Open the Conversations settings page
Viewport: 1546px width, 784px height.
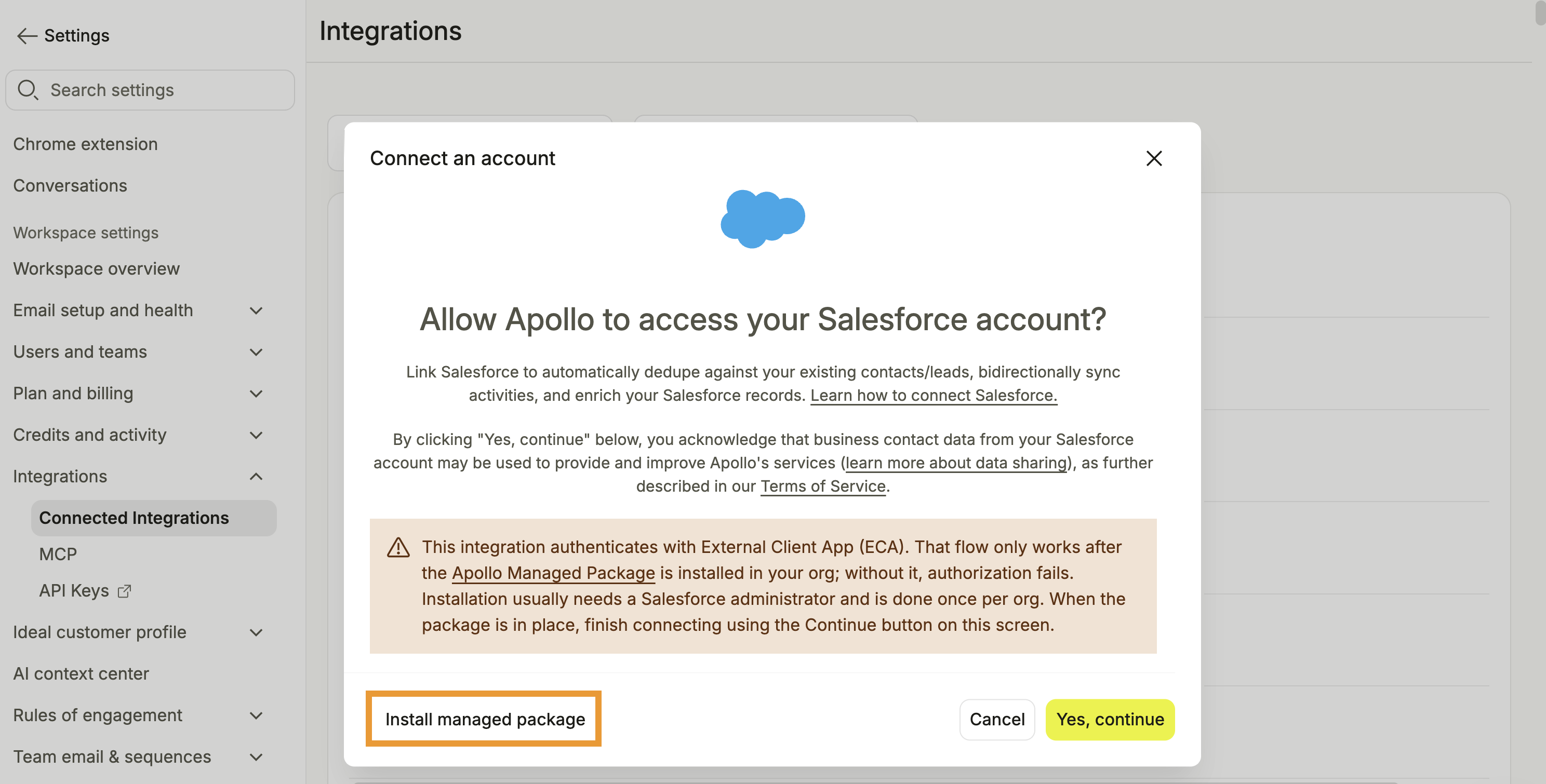coord(70,185)
